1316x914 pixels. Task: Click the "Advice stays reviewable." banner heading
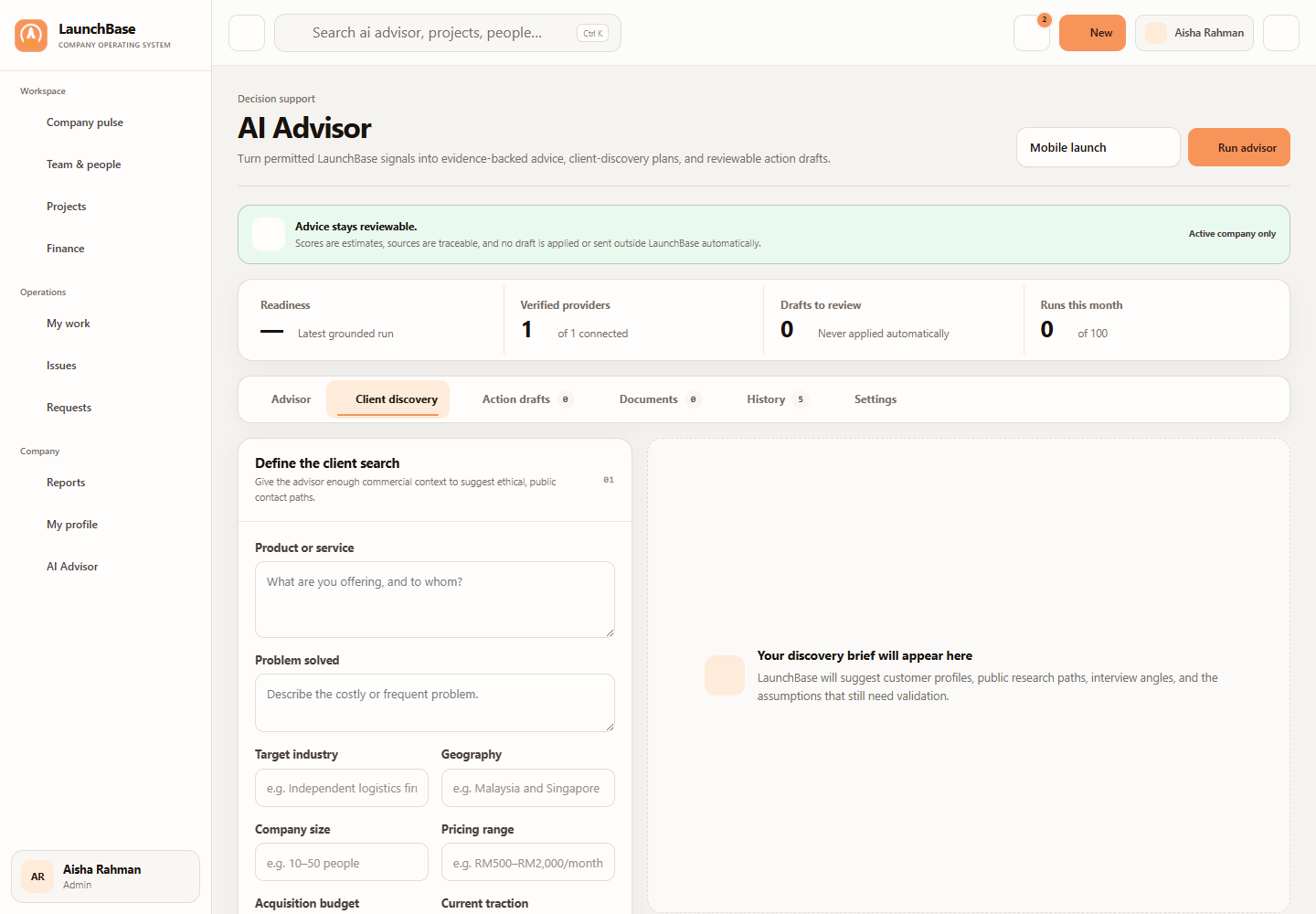(x=356, y=227)
